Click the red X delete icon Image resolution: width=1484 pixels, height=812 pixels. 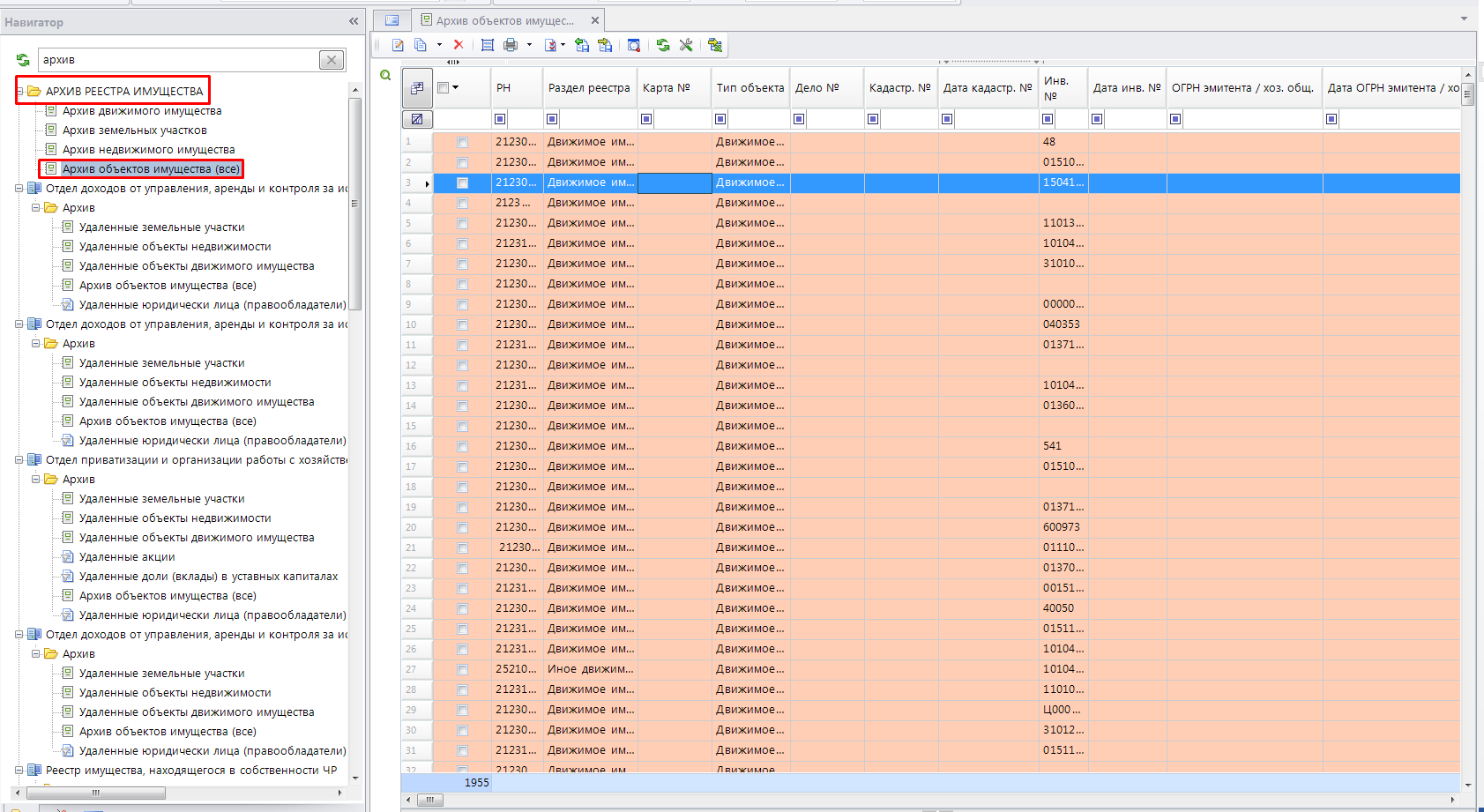(x=459, y=45)
